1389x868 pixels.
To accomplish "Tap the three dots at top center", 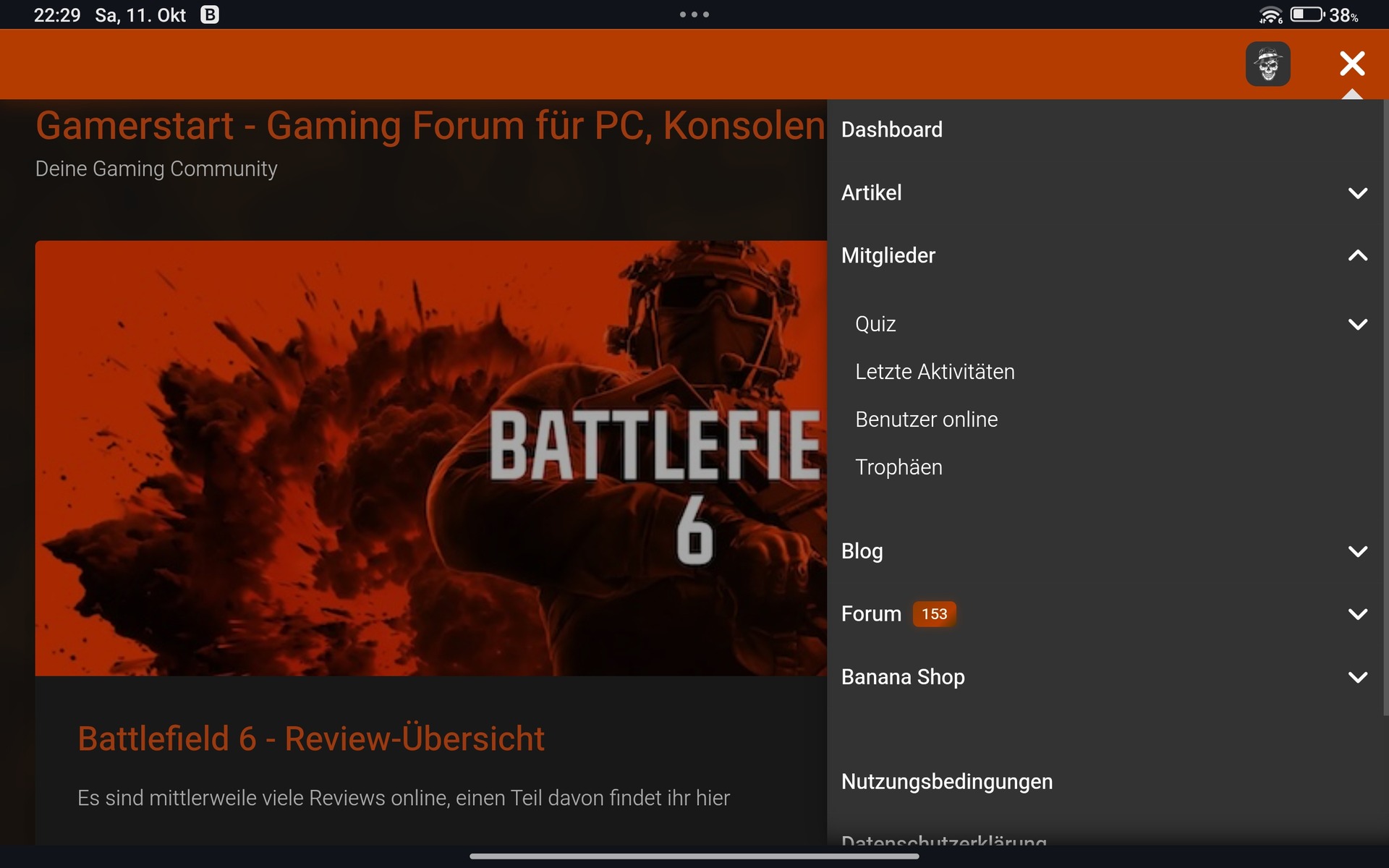I will point(694,14).
